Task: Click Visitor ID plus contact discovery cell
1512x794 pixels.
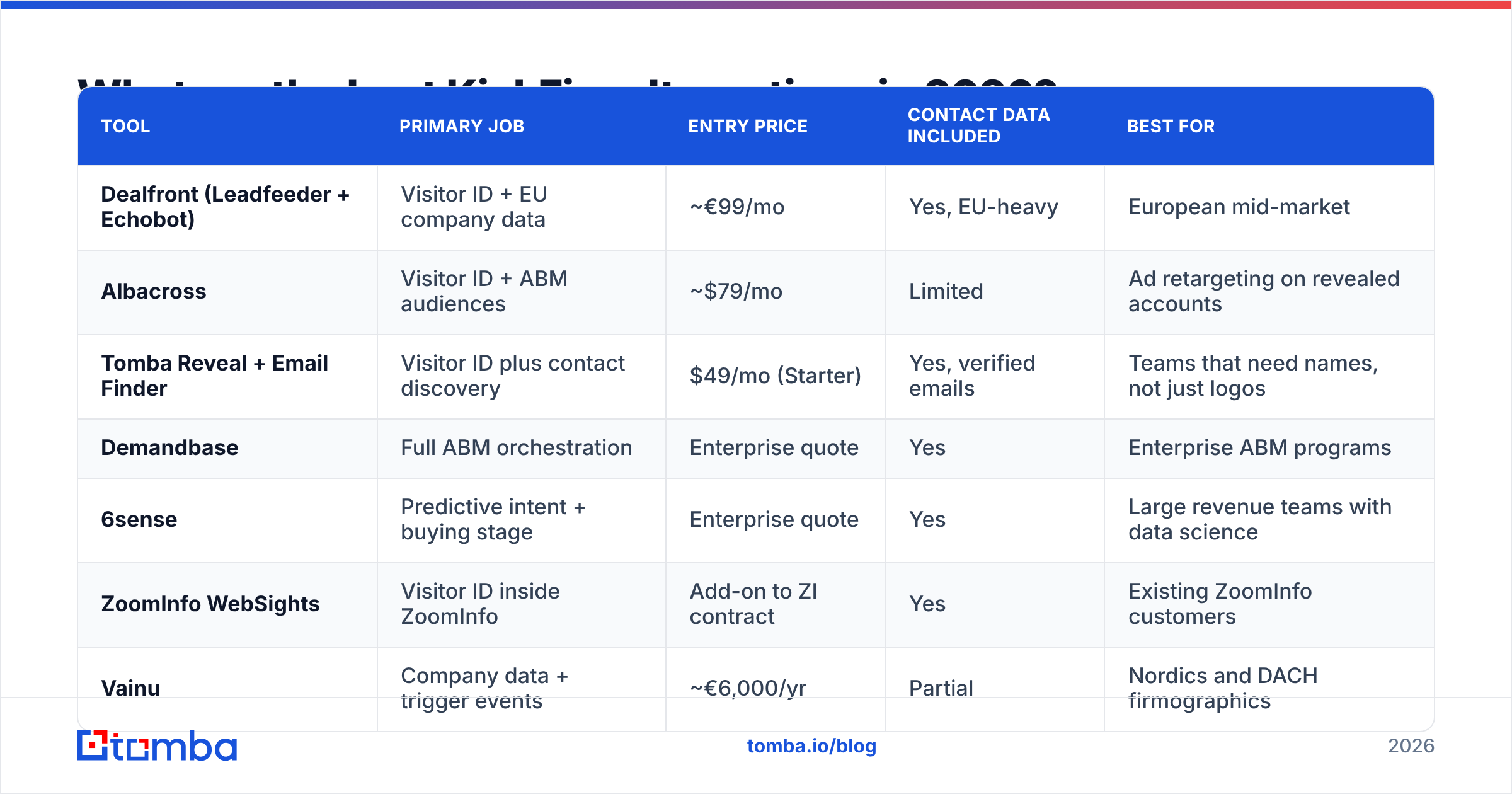Action: tap(522, 376)
